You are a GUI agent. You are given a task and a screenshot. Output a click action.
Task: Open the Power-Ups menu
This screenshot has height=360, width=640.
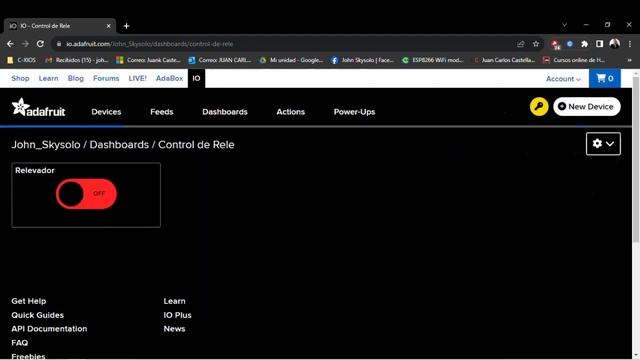click(354, 112)
